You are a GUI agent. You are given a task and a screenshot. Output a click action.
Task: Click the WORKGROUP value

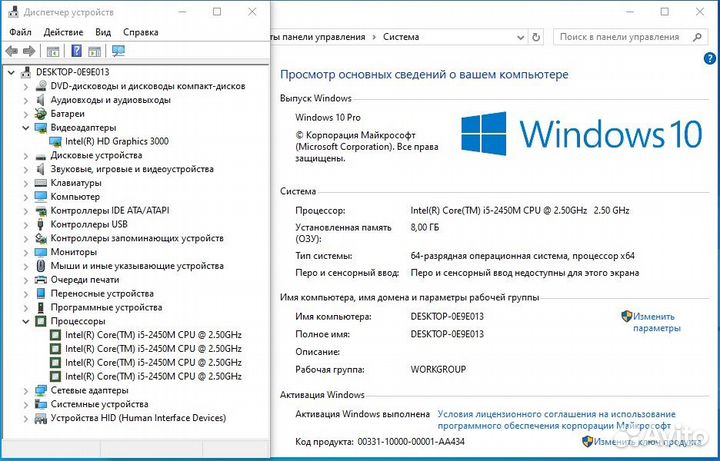pos(438,369)
